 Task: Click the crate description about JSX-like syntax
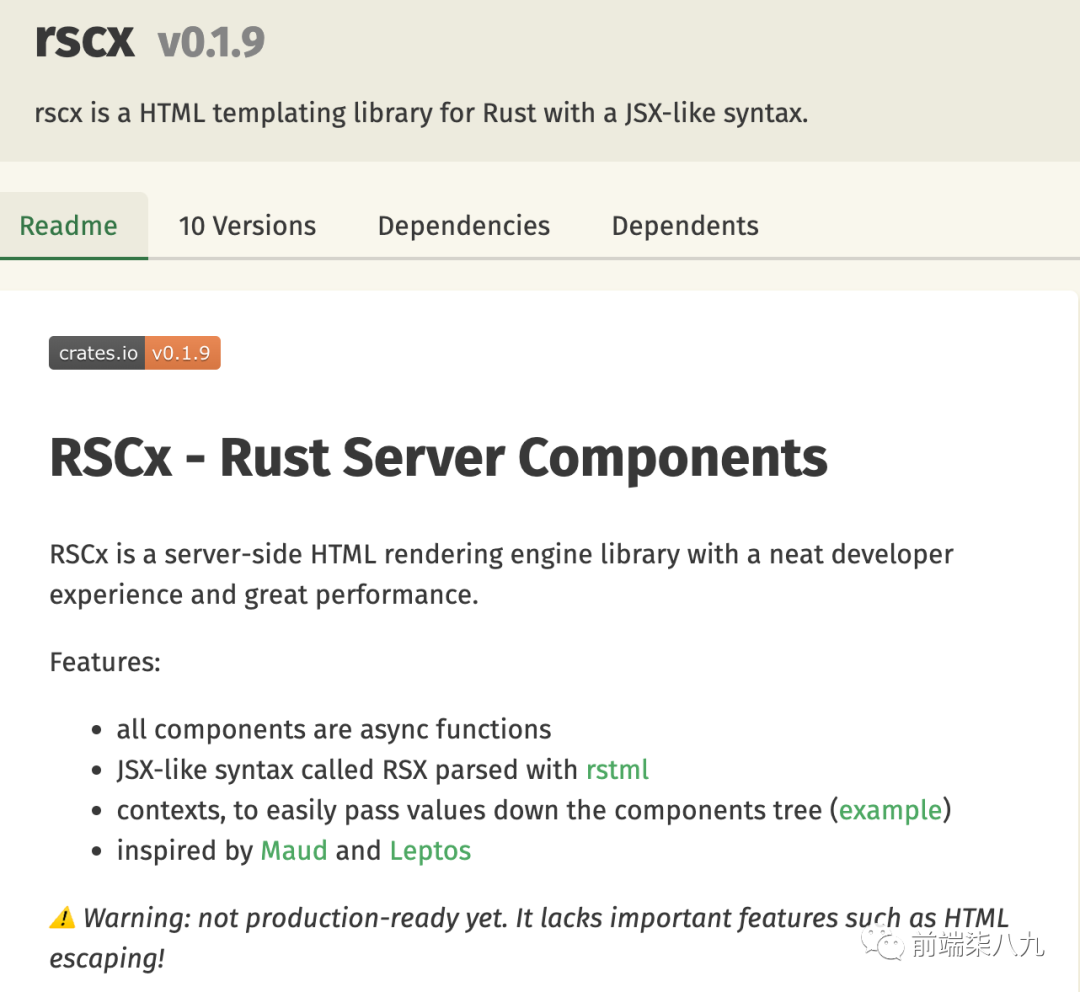[x=421, y=113]
